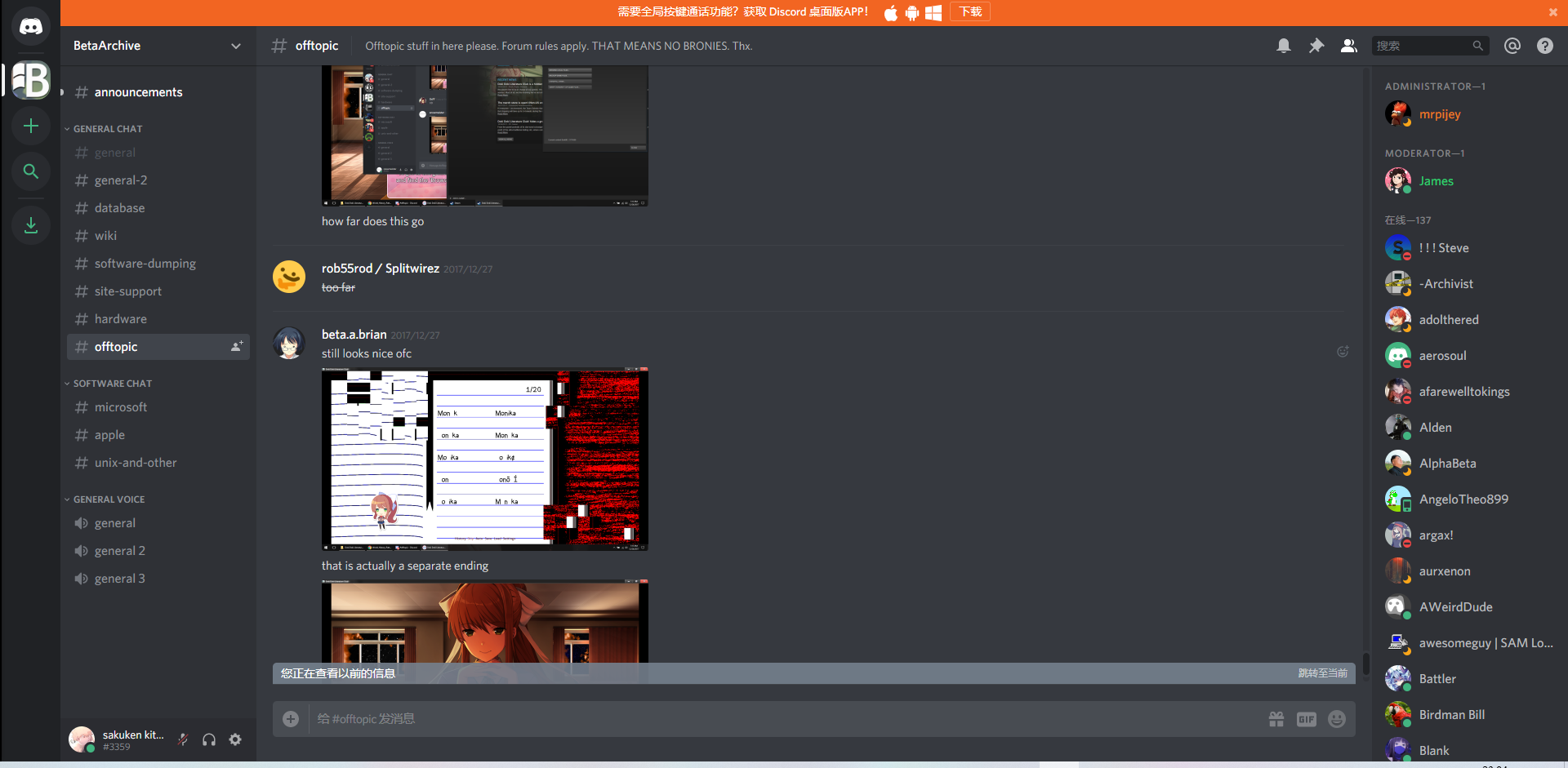Open the Nitro gift icon
Viewport: 1568px width, 768px height.
point(1276,719)
